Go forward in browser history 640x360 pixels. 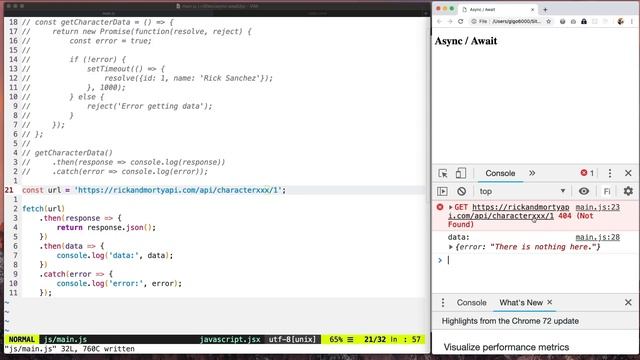pyautogui.click(x=450, y=21)
